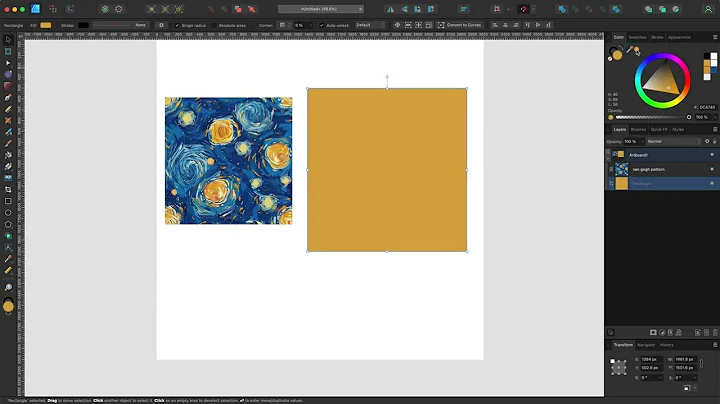The width and height of the screenshot is (720, 404).
Task: Click the Move to Front arrange icon
Action: pos(252,9)
